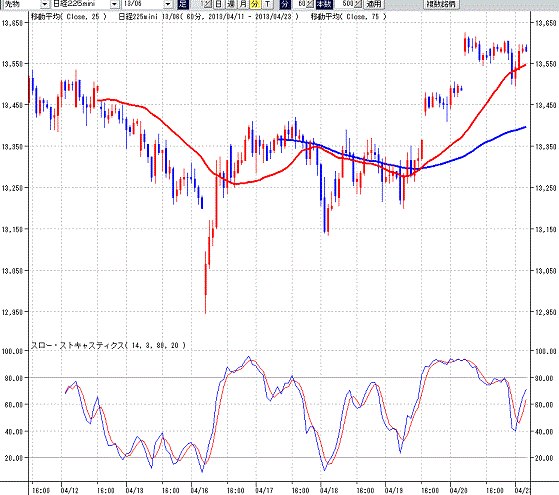The height and width of the screenshot is (495, 559).
Task: Switch to the T tick chart button
Action: pyautogui.click(x=268, y=4)
